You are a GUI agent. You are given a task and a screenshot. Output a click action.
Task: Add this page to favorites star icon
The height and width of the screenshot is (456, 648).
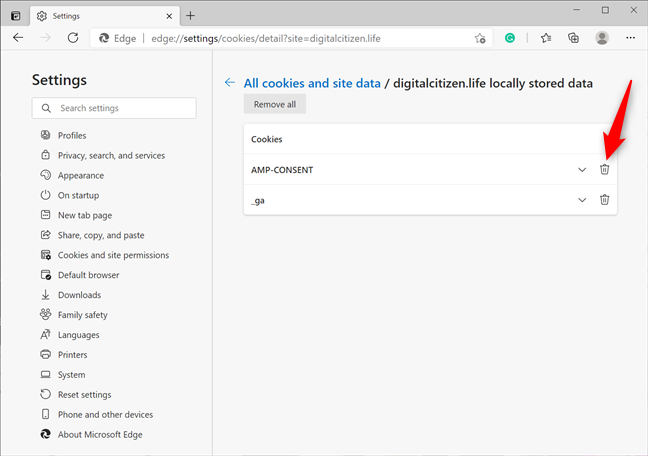point(480,38)
